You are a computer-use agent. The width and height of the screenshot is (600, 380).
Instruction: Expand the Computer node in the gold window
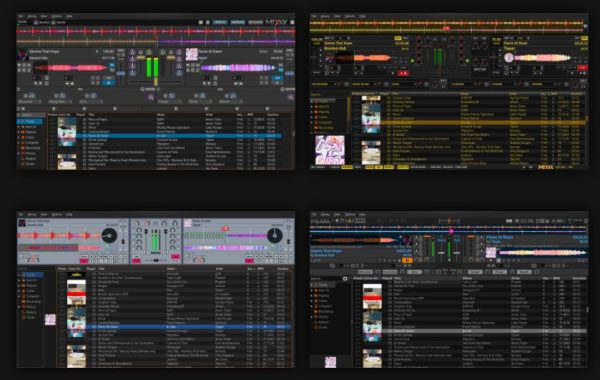tap(312, 122)
